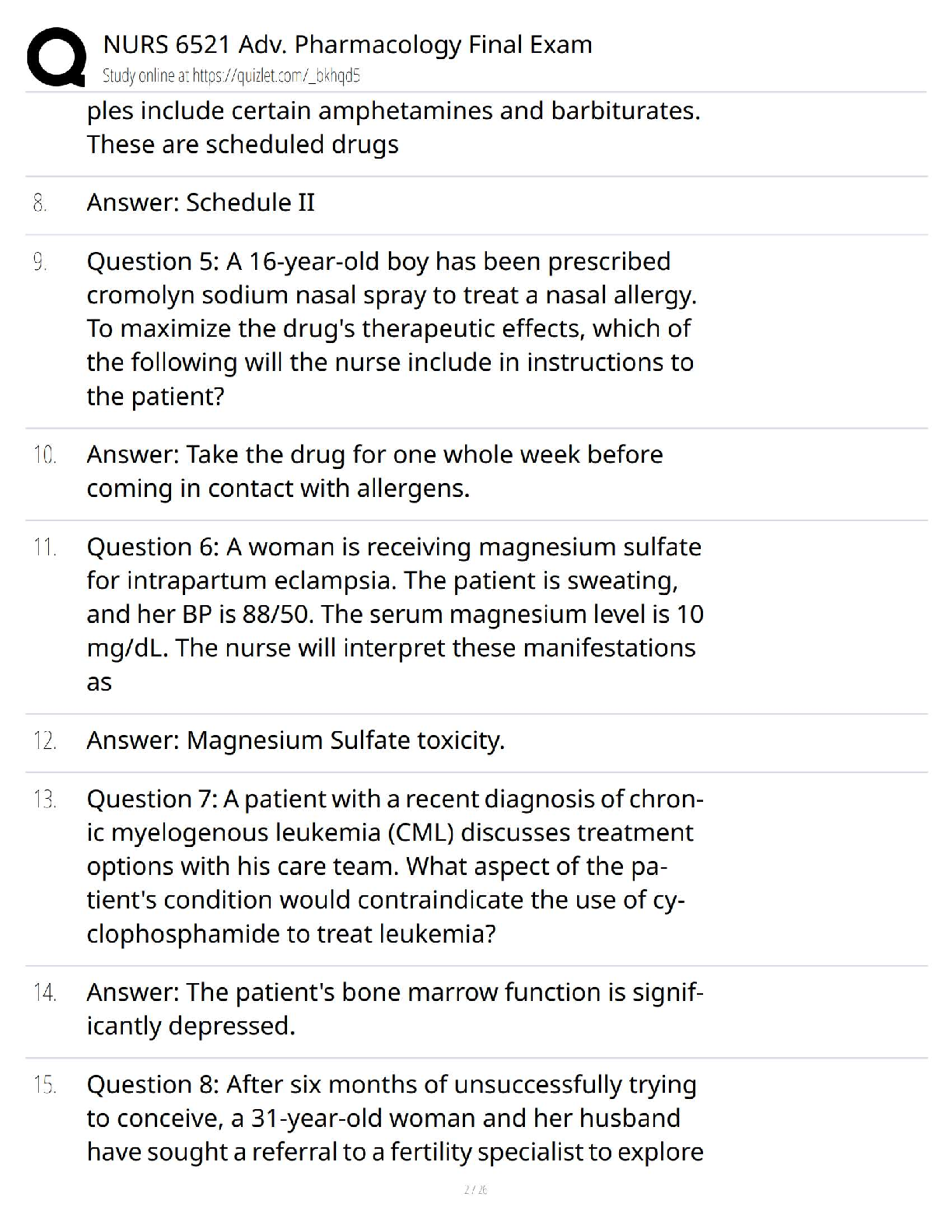952x1232 pixels.
Task: Click row number 10 marker
Action: (44, 455)
